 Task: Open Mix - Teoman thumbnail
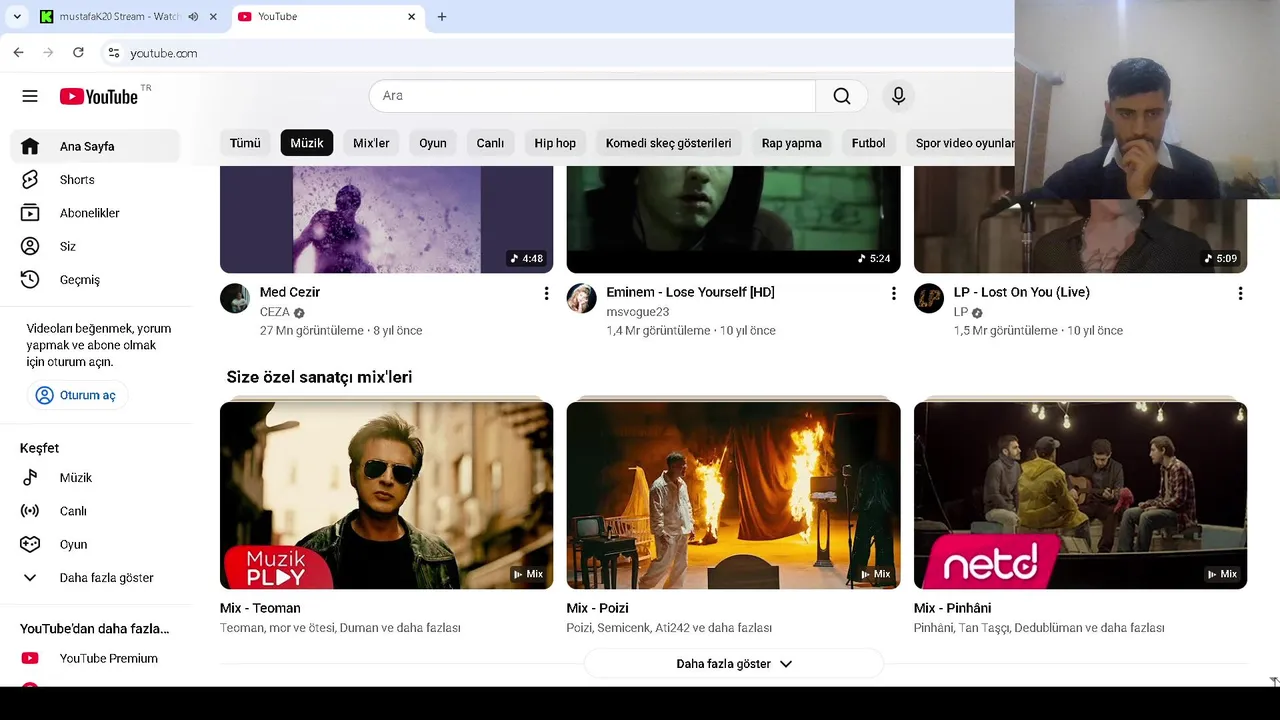pos(386,495)
